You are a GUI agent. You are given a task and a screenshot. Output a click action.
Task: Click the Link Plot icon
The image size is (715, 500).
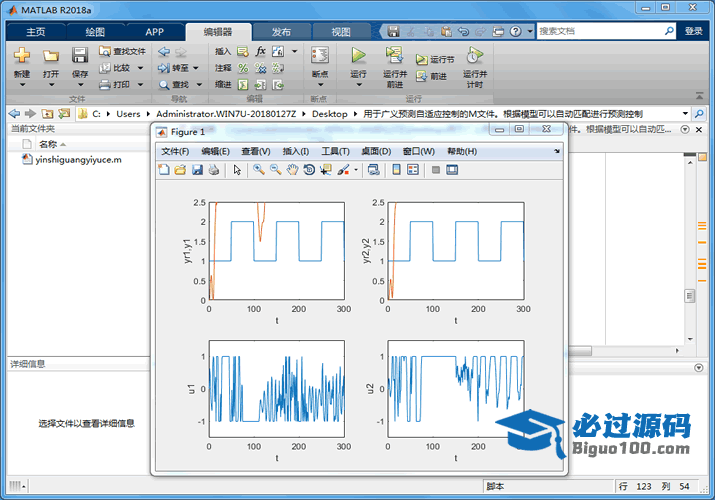373,170
